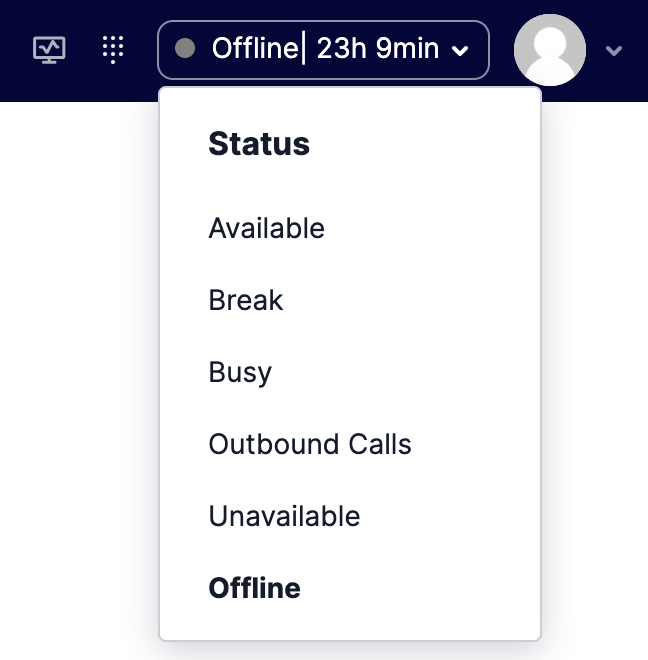
Task: Collapse the status menu via its chevron arrow
Action: 460,51
